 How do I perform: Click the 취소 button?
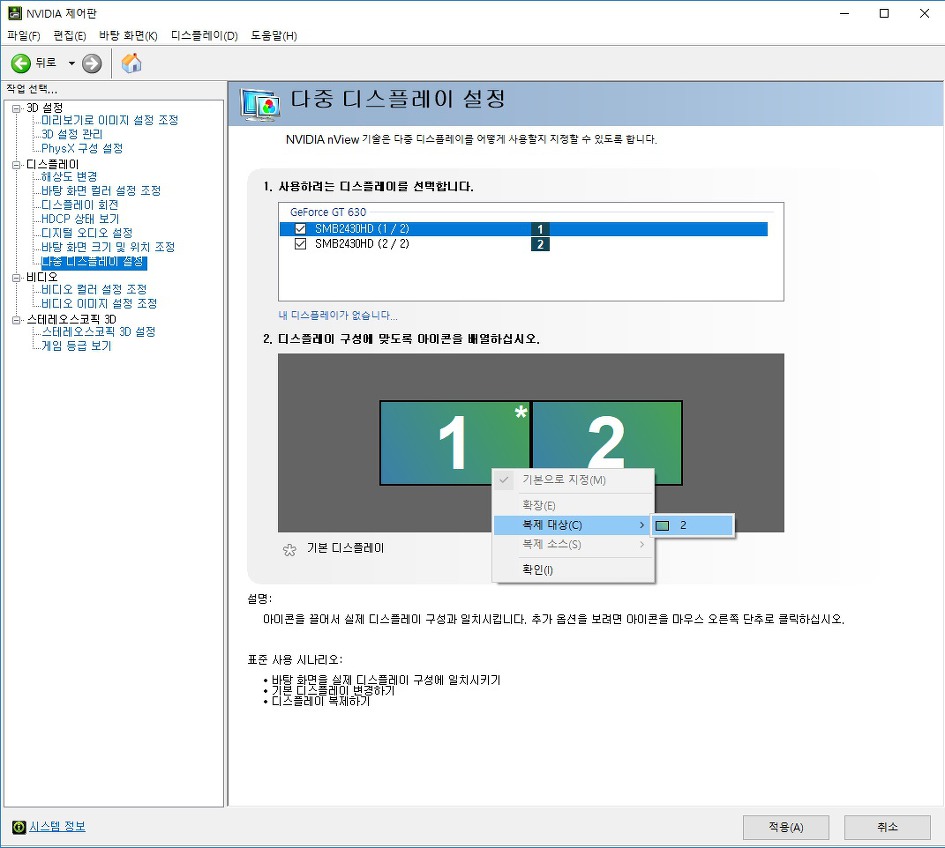(x=887, y=828)
